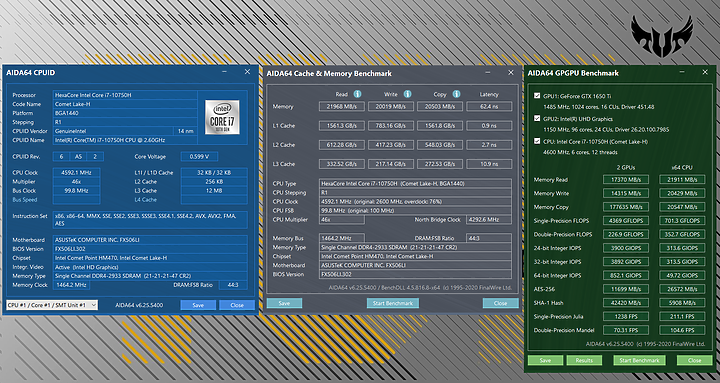Click the Instruction Set list box
This screenshot has width=720, height=383.
tap(150, 220)
